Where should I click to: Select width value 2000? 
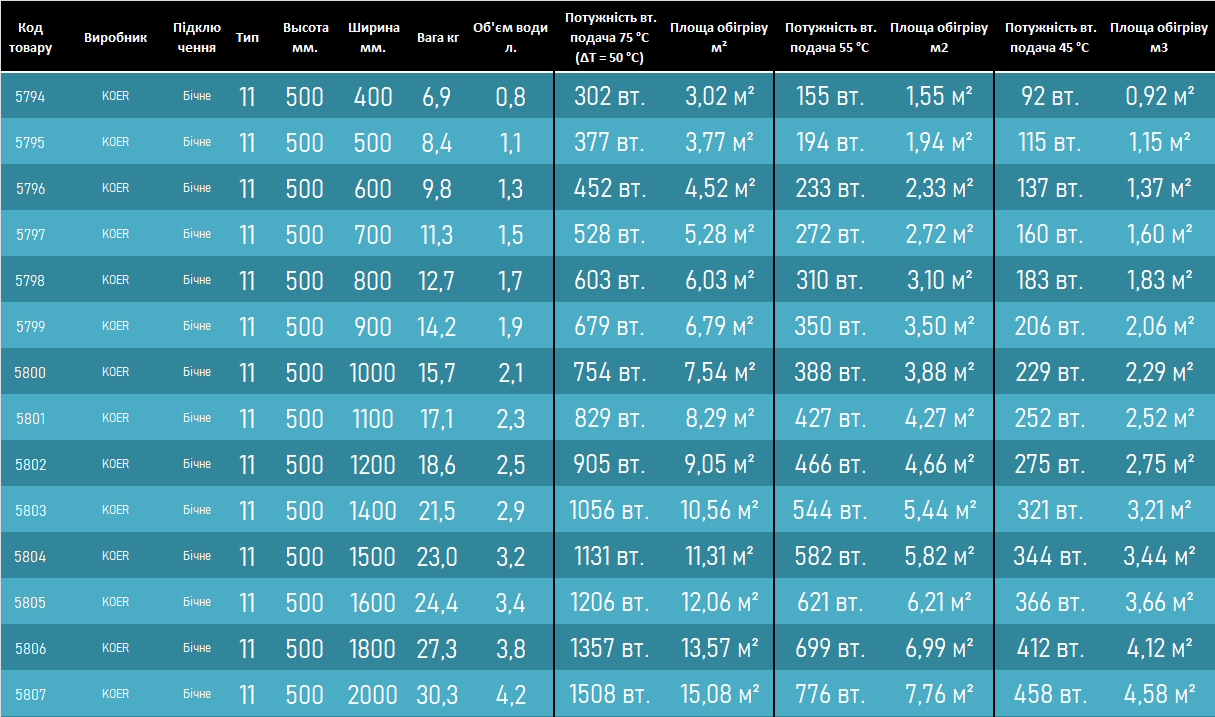pos(372,695)
